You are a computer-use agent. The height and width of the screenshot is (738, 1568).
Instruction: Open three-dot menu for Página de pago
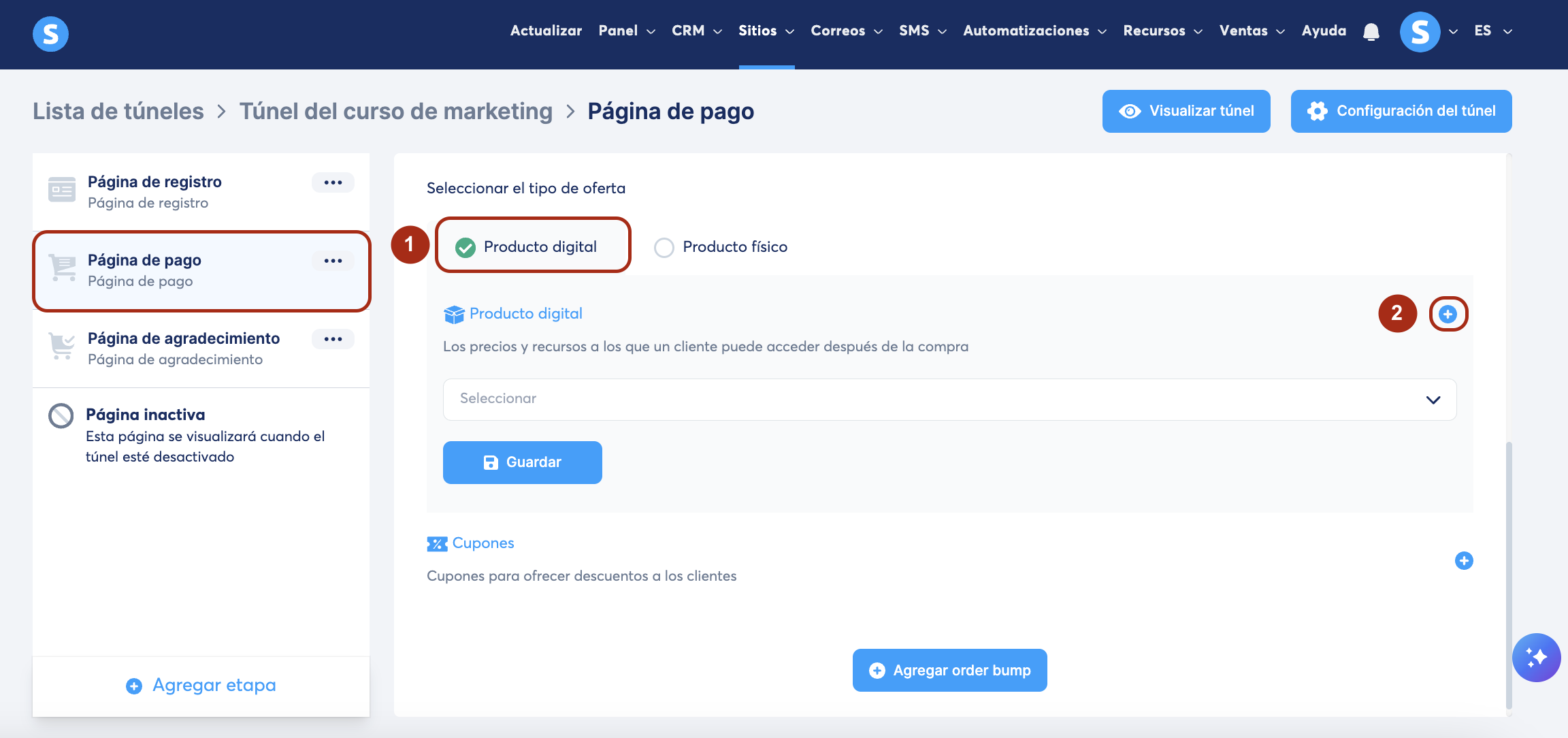(x=333, y=261)
